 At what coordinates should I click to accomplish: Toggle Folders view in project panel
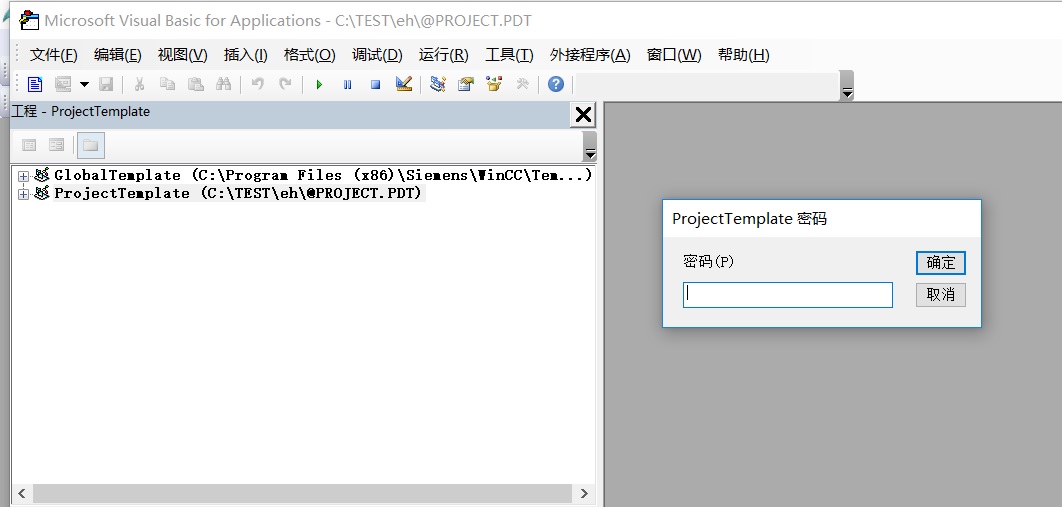coord(90,145)
